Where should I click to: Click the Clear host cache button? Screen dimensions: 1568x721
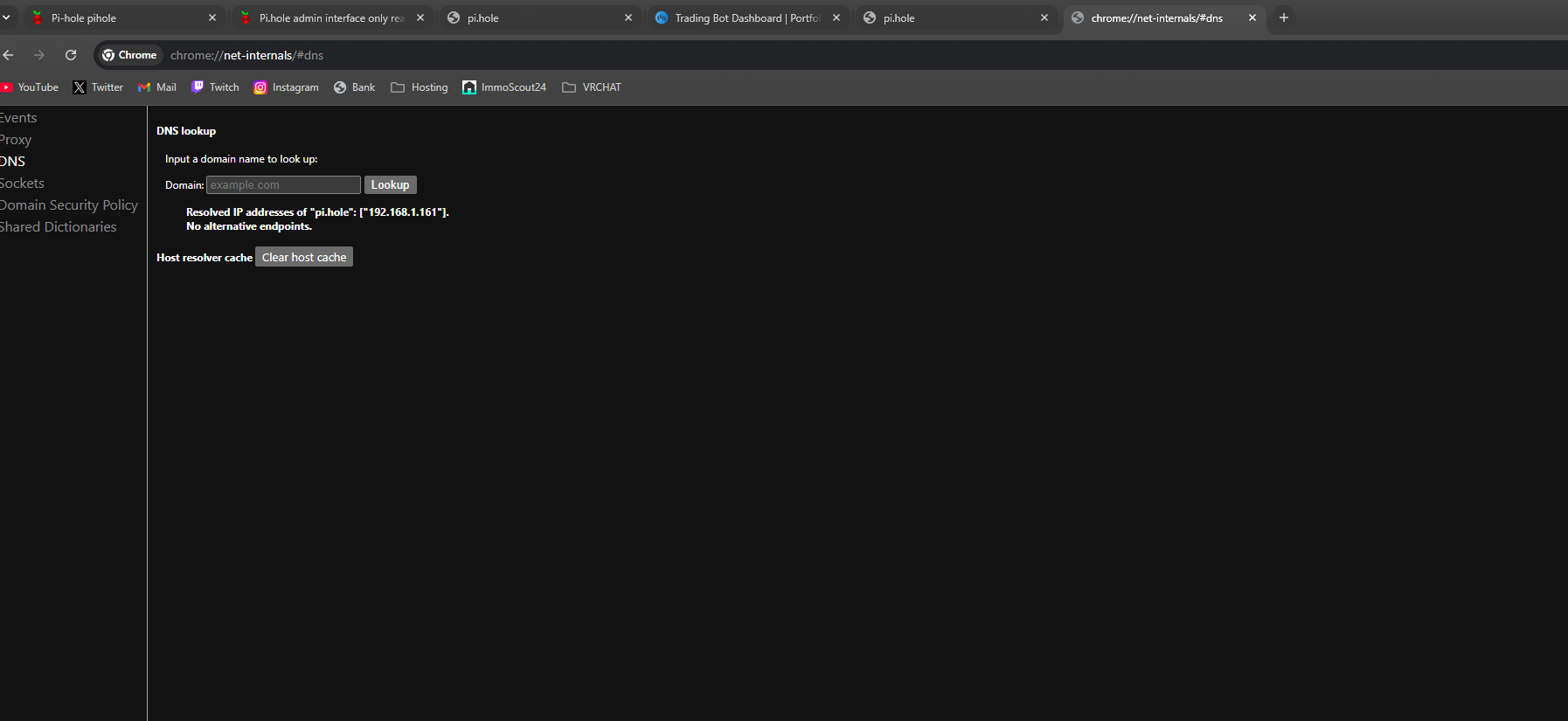click(x=304, y=257)
